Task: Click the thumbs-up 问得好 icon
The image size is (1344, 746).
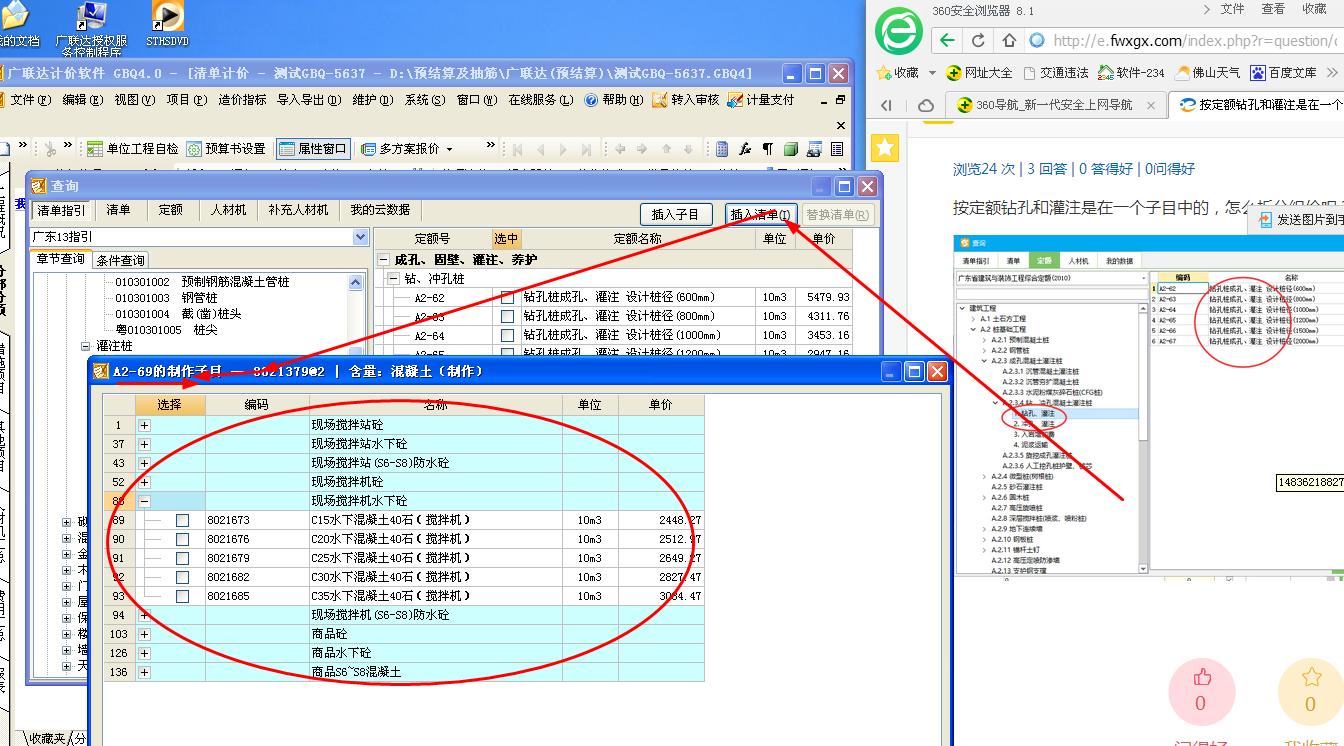Action: pyautogui.click(x=1201, y=677)
